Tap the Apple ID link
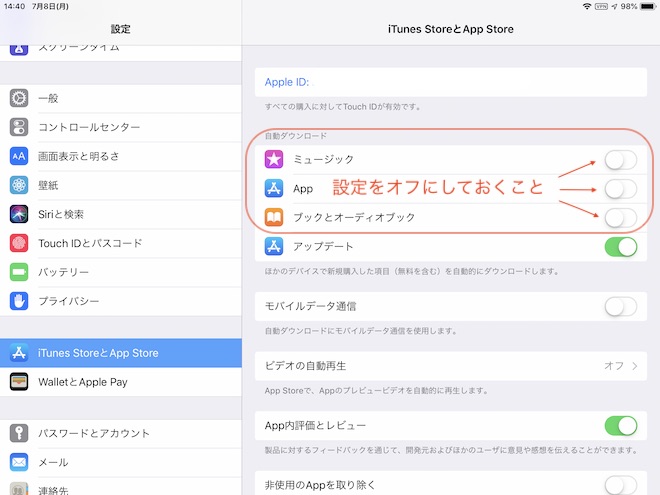Viewport: 660px width, 495px height. click(x=287, y=82)
